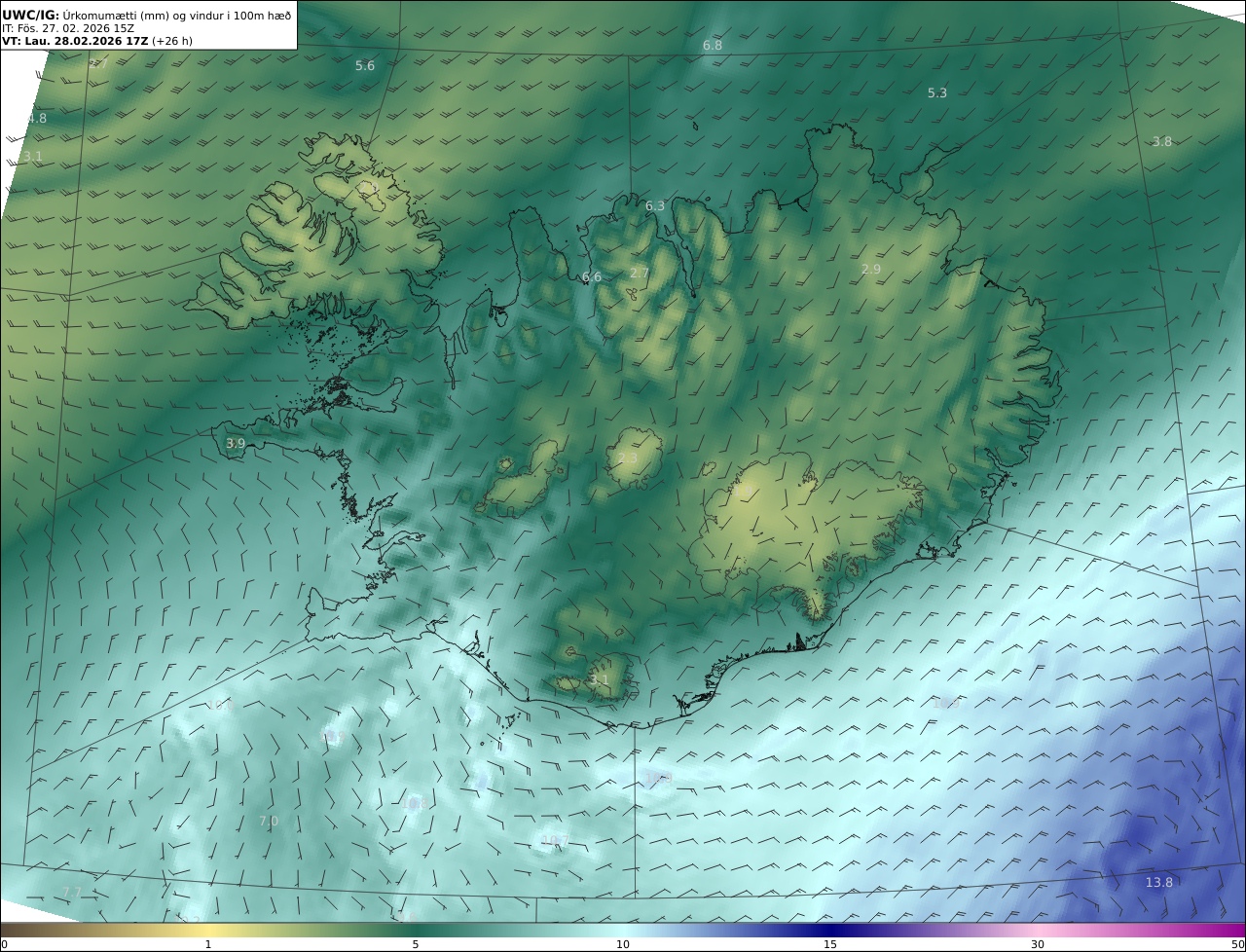Pick the "3.8" value label
This screenshot has height=952, width=1246.
pos(1162,141)
